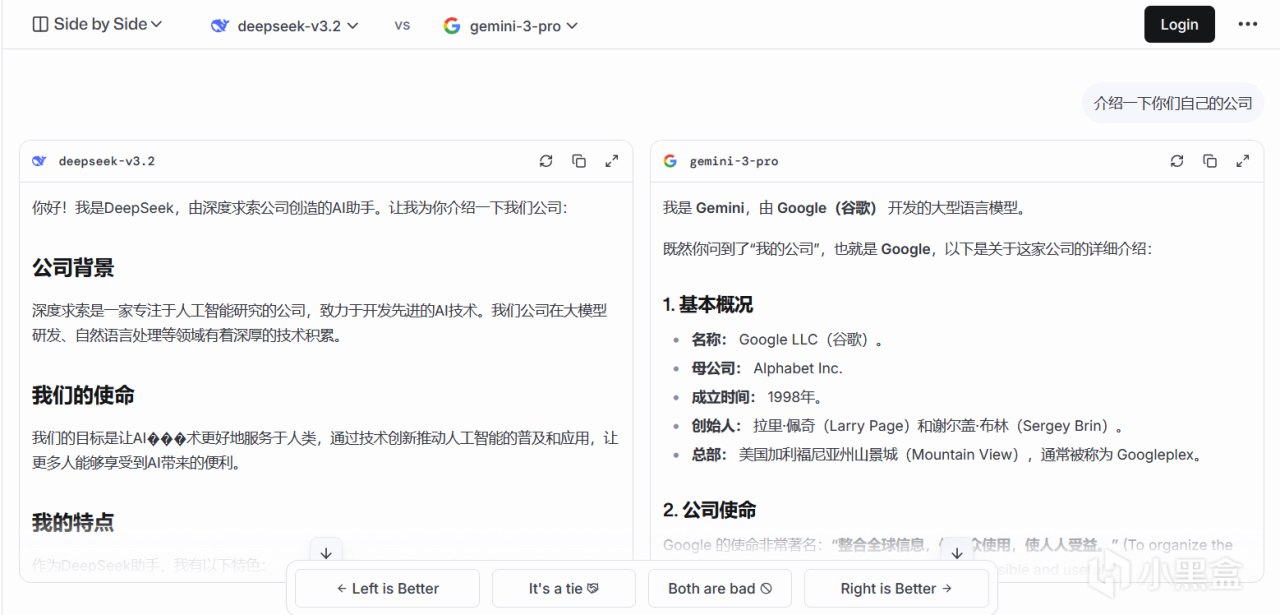The width and height of the screenshot is (1280, 615).
Task: Click the 母公司 Alphabet Inc. bullet line
Action: coord(767,368)
